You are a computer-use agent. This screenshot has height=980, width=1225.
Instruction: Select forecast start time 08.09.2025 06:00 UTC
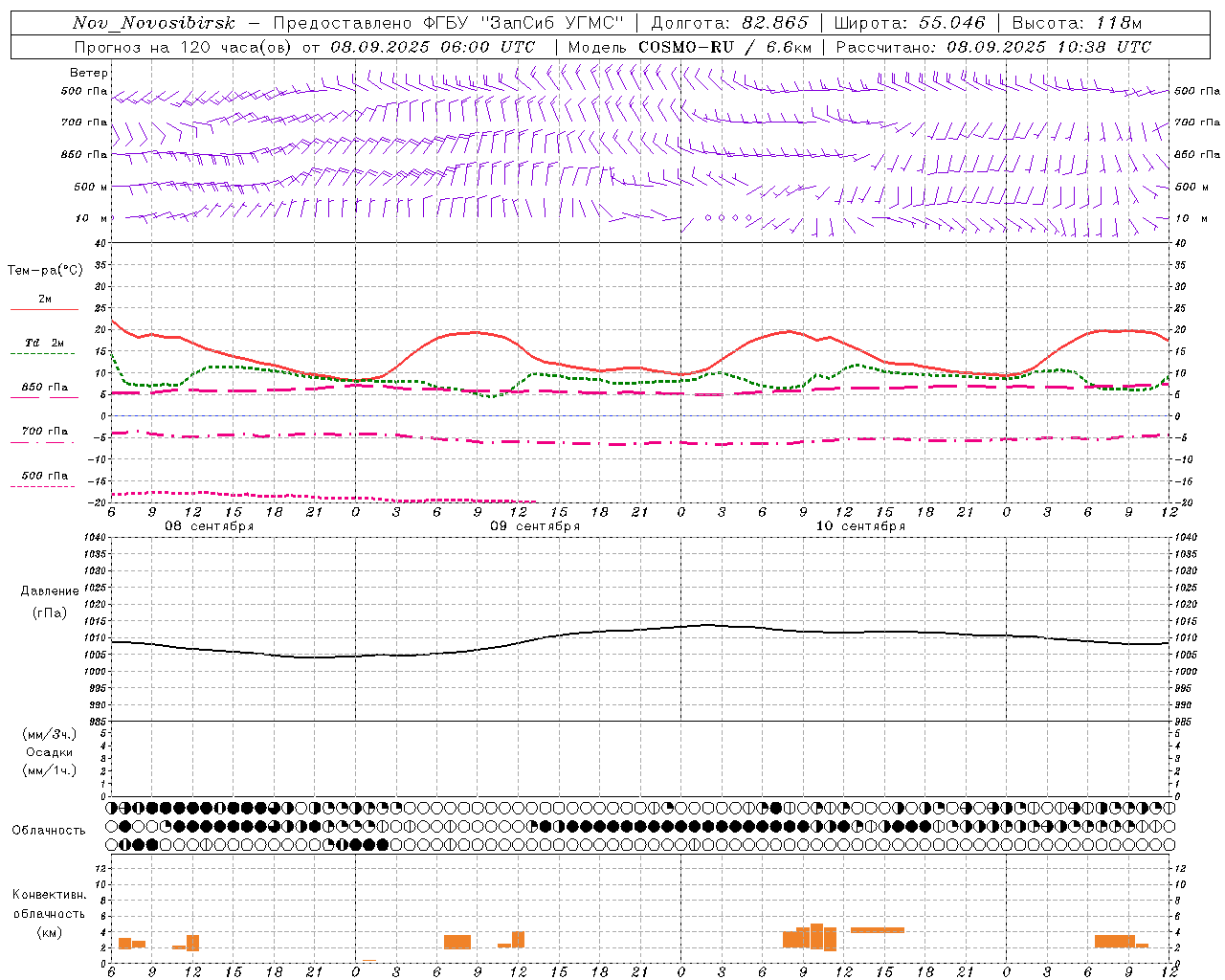click(x=433, y=47)
